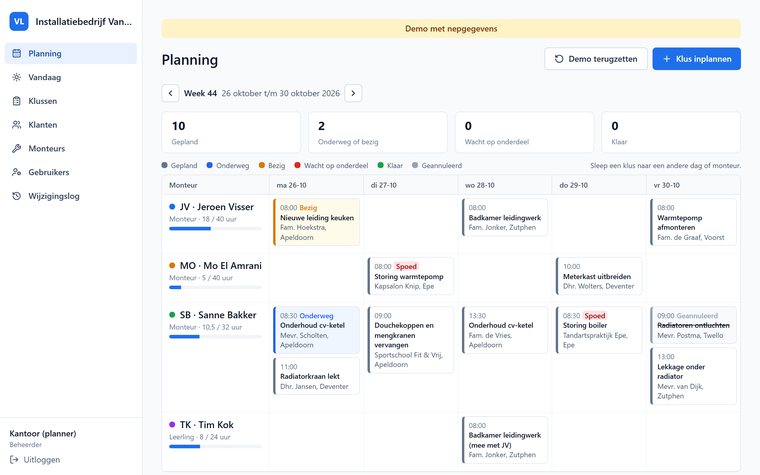Open the Lekkage onder radiator job card
This screenshot has width=760, height=475.
[x=694, y=376]
